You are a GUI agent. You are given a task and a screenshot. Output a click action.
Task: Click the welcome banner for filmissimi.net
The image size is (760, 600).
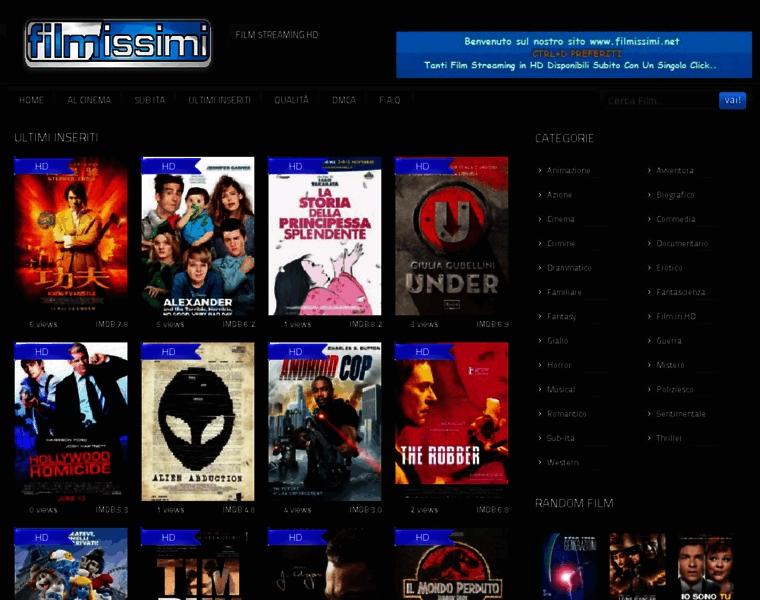point(573,54)
